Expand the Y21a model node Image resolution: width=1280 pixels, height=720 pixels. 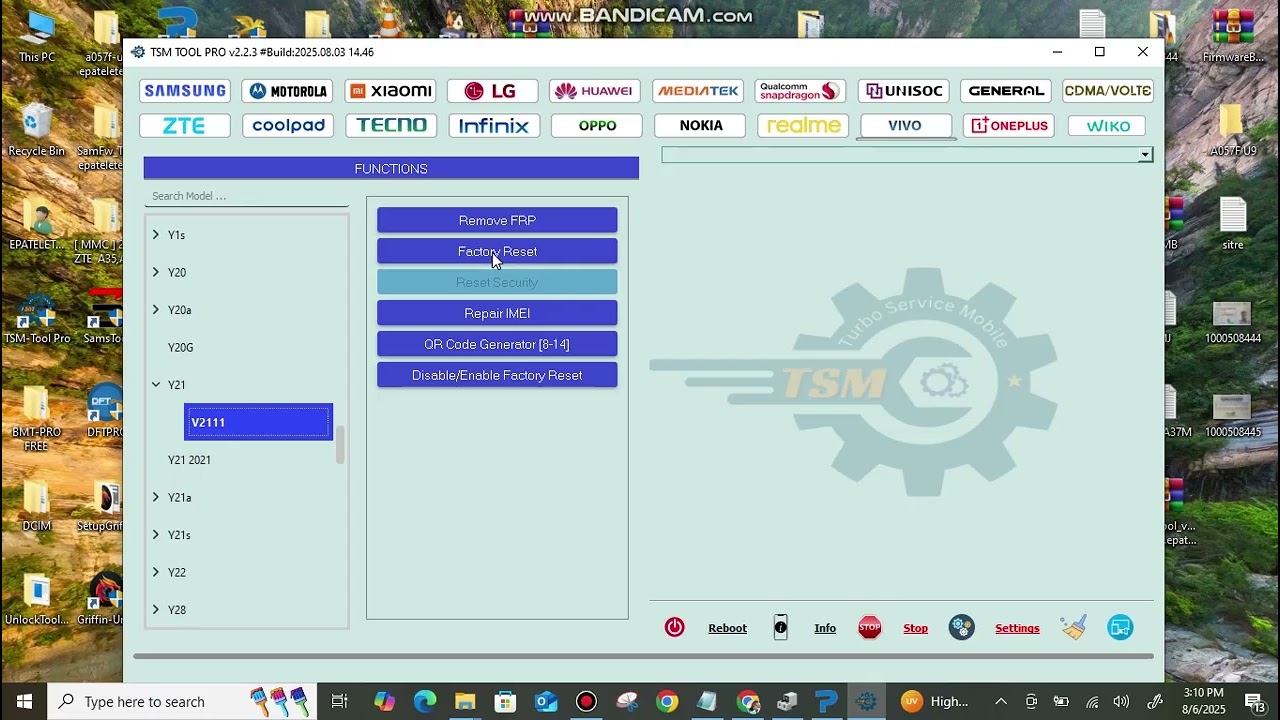156,497
